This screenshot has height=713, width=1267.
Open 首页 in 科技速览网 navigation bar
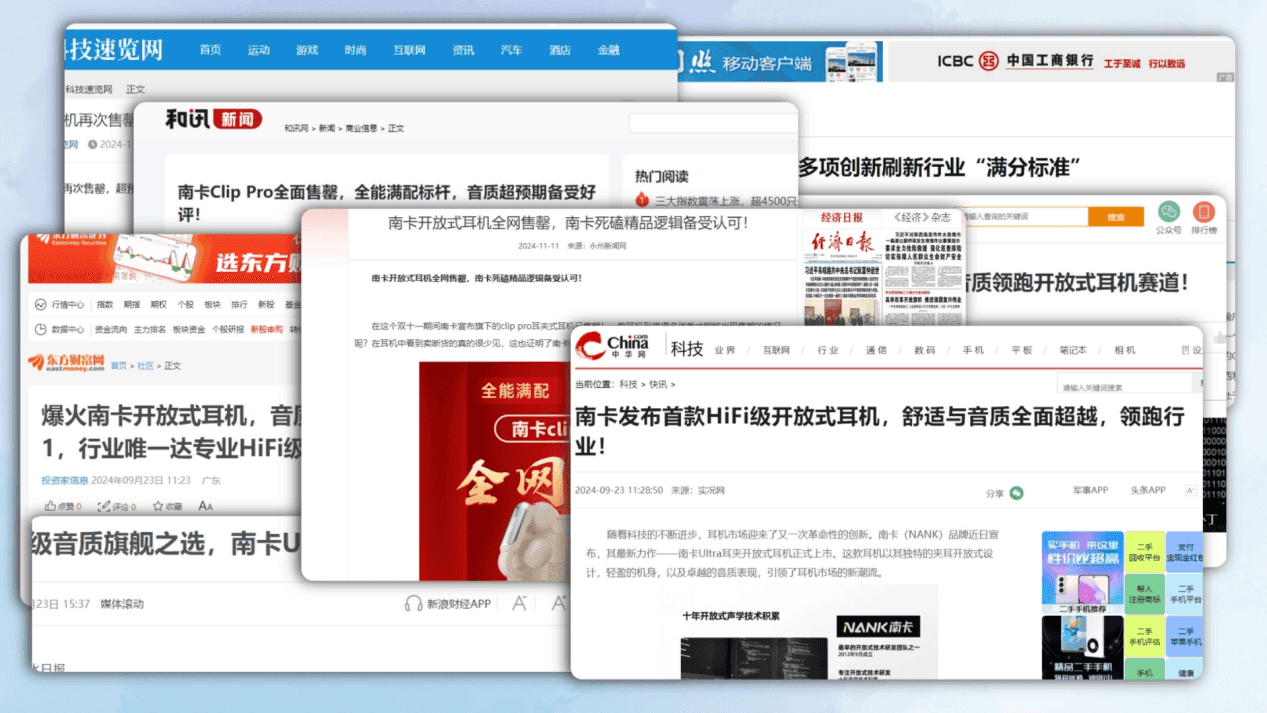(x=210, y=50)
